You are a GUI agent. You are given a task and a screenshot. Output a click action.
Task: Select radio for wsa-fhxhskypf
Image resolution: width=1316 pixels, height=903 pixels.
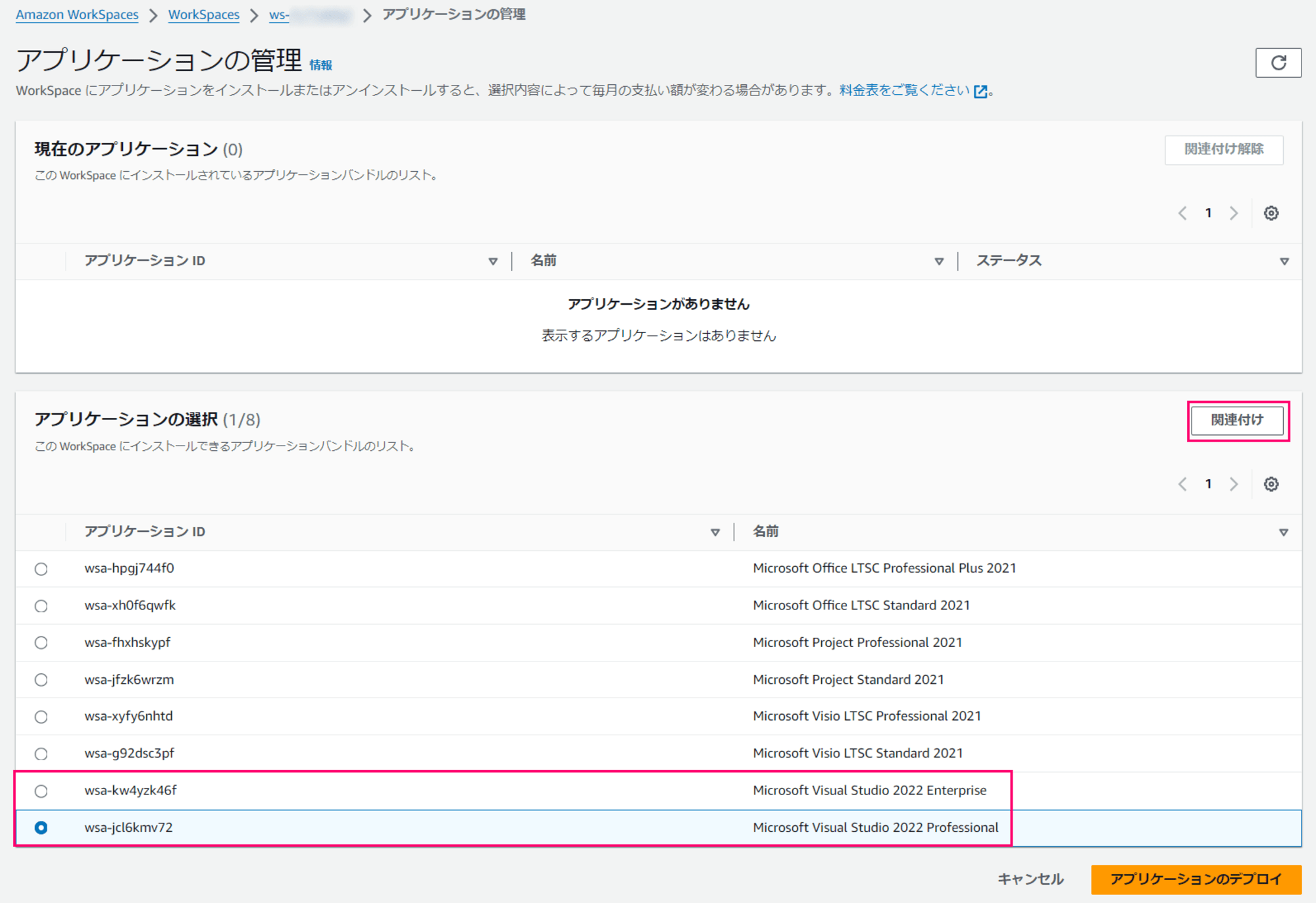41,643
